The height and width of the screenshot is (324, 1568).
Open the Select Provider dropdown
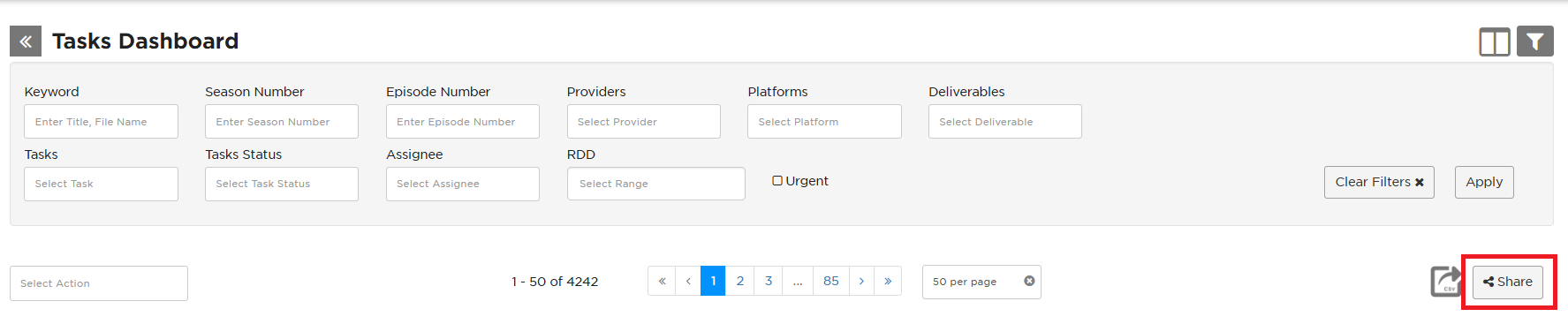point(644,122)
